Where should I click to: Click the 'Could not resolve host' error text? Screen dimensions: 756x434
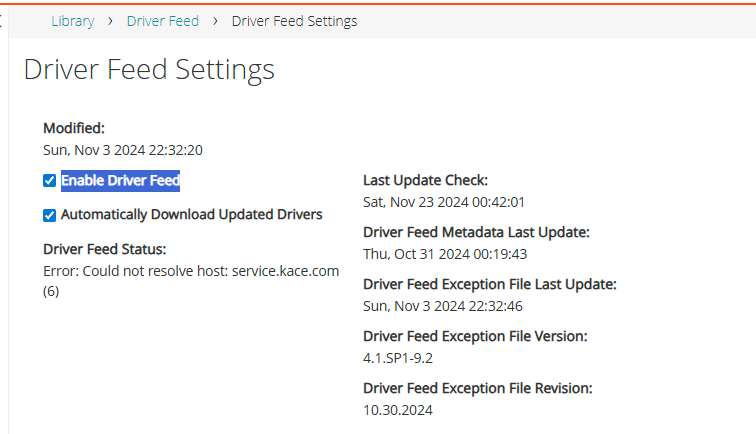click(191, 271)
